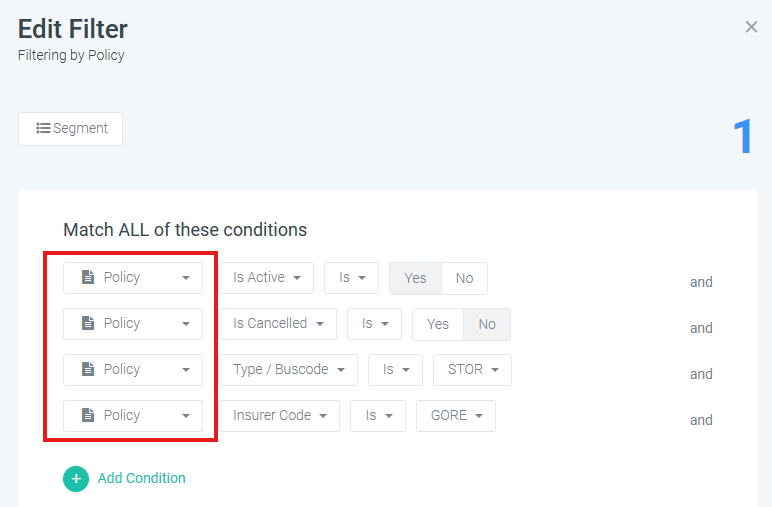The height and width of the screenshot is (507, 772).
Task: Click the Add Condition link text
Action: [x=141, y=478]
